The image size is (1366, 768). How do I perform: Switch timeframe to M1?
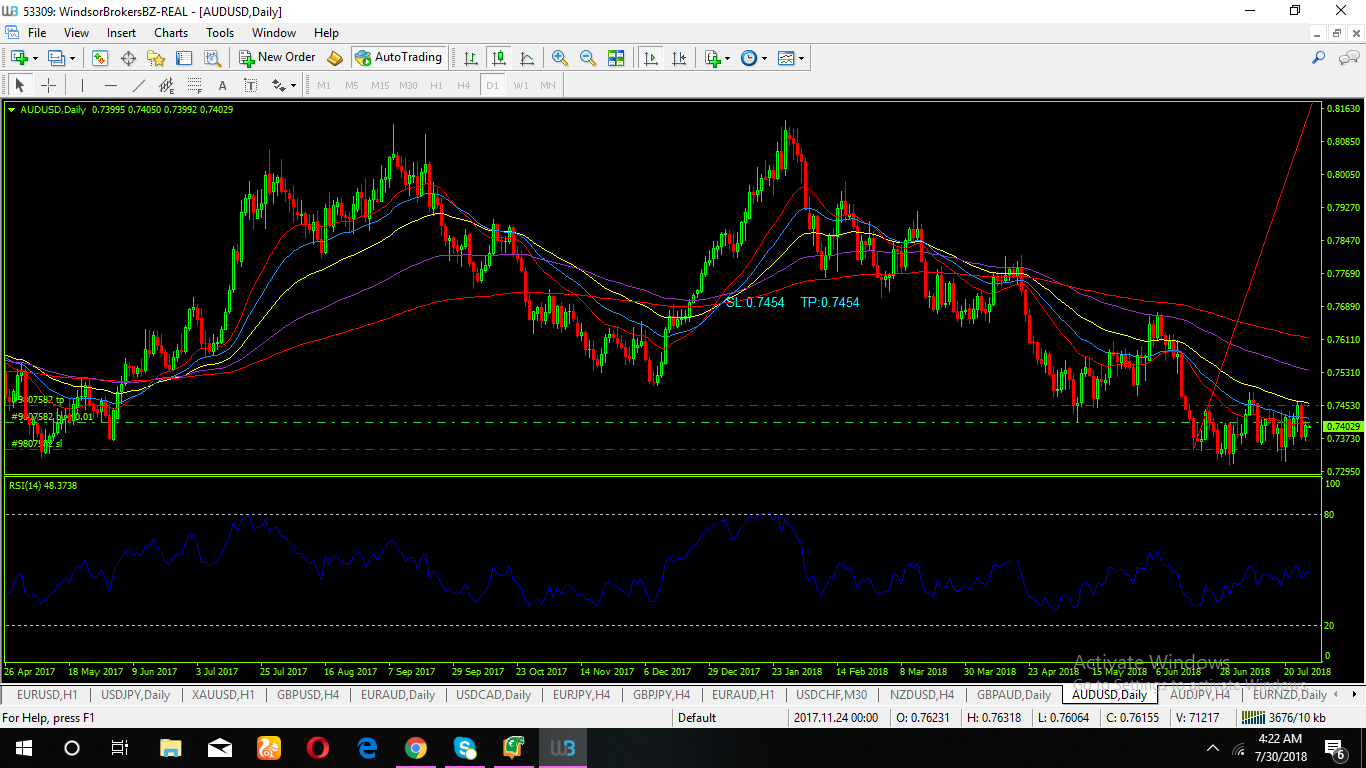(324, 85)
